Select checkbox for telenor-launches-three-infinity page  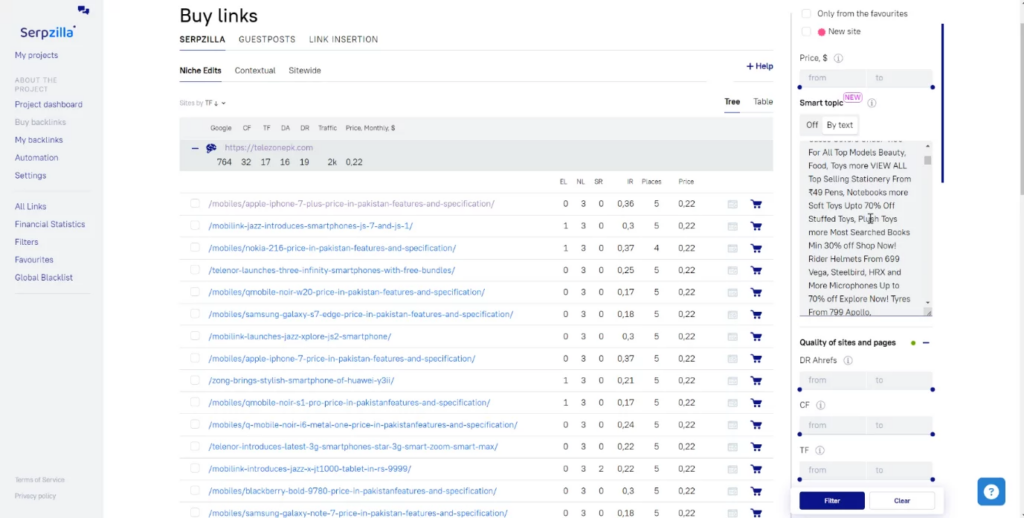195,270
